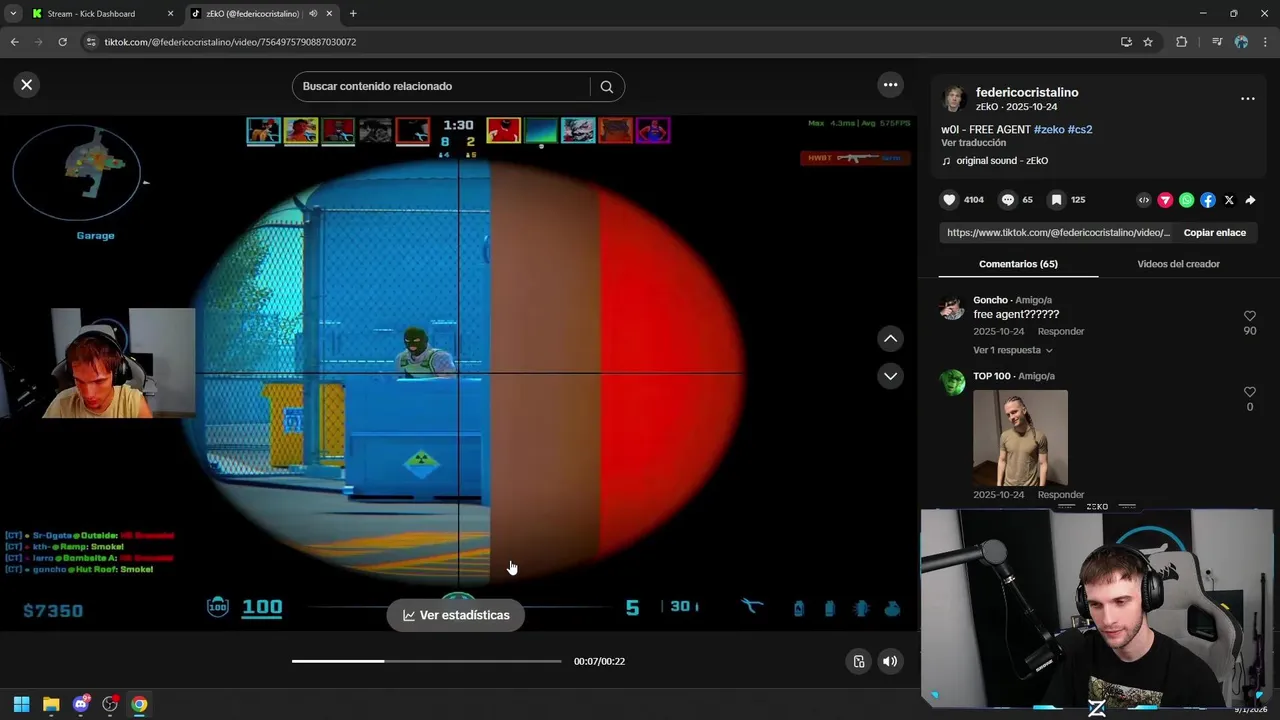The height and width of the screenshot is (720, 1280).
Task: Open the Extensions puzzle icon
Action: tap(1181, 42)
